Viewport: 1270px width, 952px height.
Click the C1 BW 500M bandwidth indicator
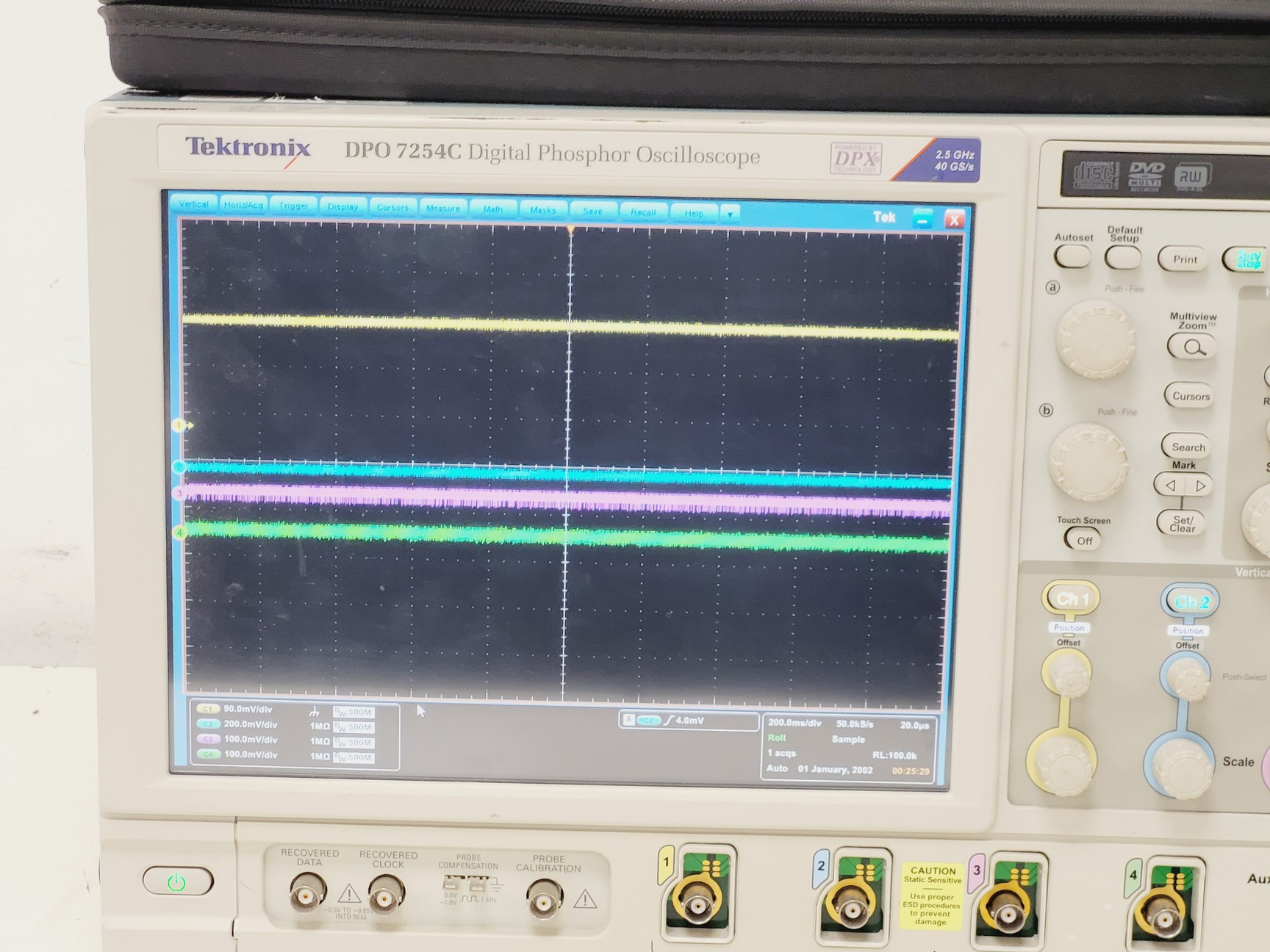(354, 712)
